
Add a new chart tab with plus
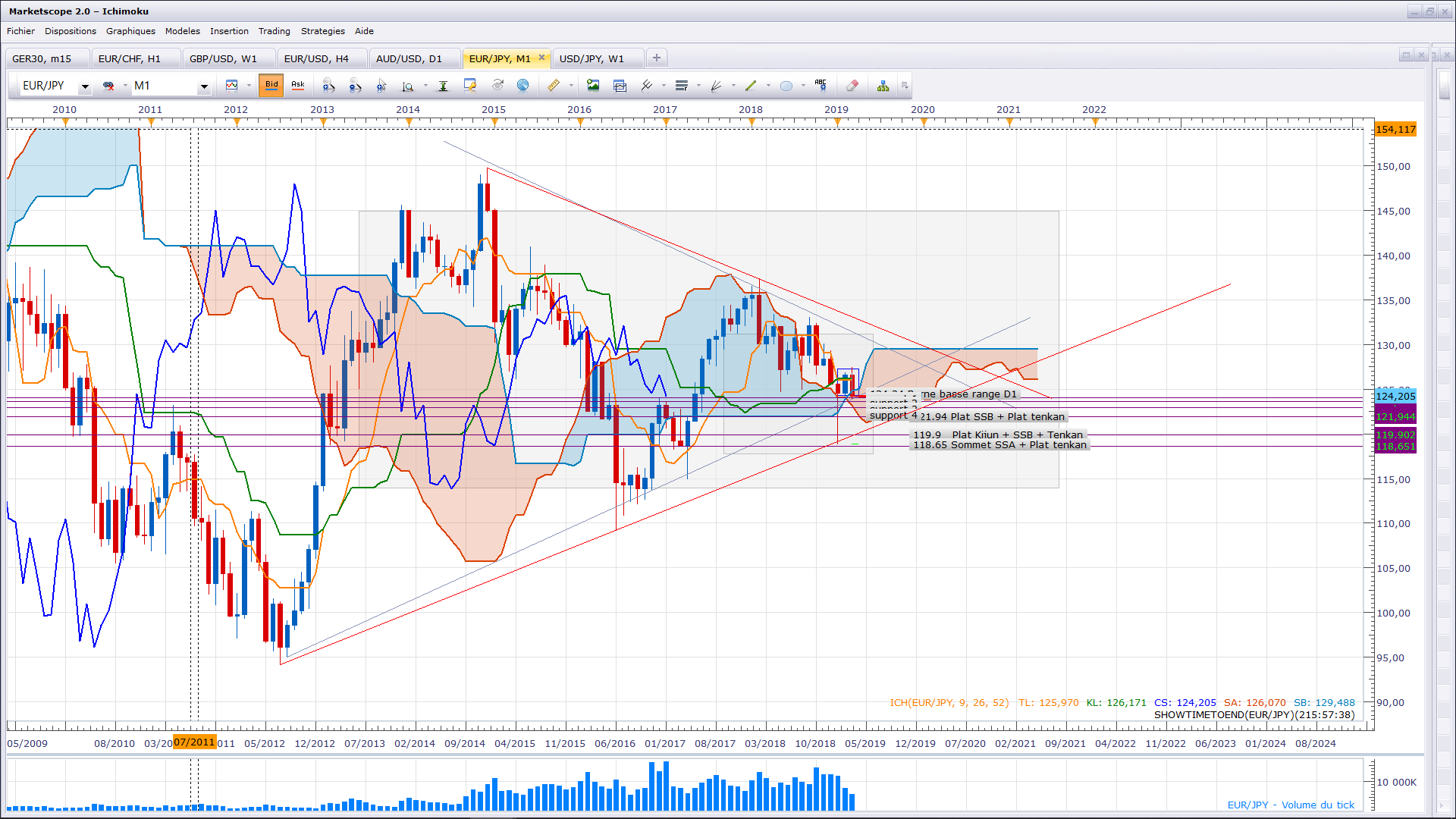[x=657, y=58]
